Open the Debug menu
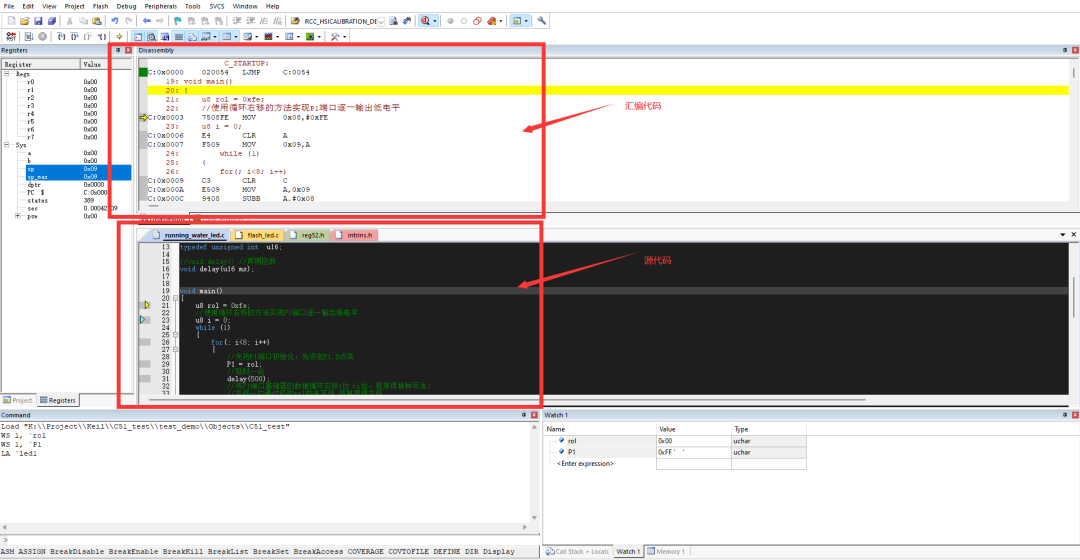The image size is (1080, 560). tap(126, 6)
